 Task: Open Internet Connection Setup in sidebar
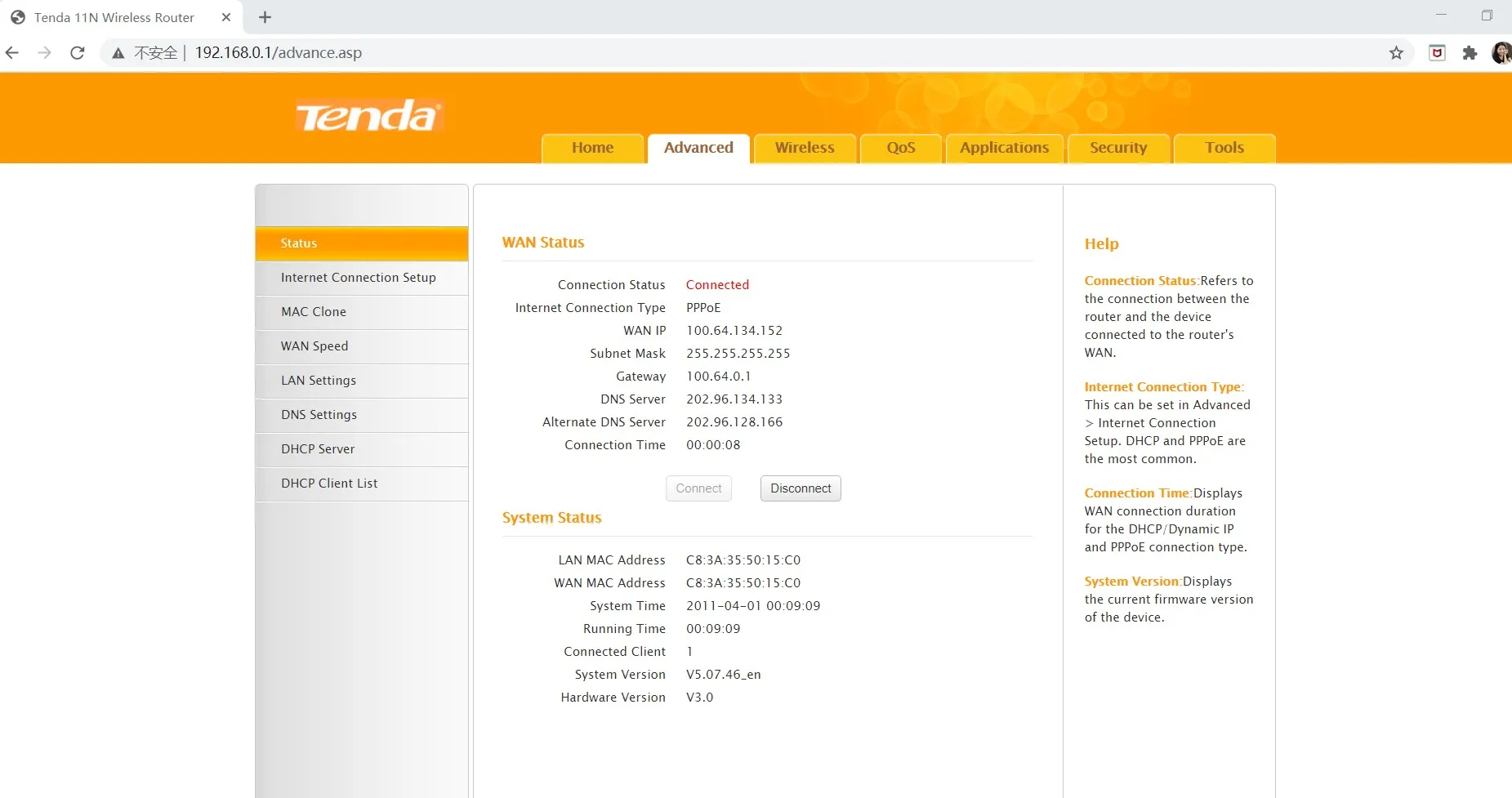click(359, 278)
